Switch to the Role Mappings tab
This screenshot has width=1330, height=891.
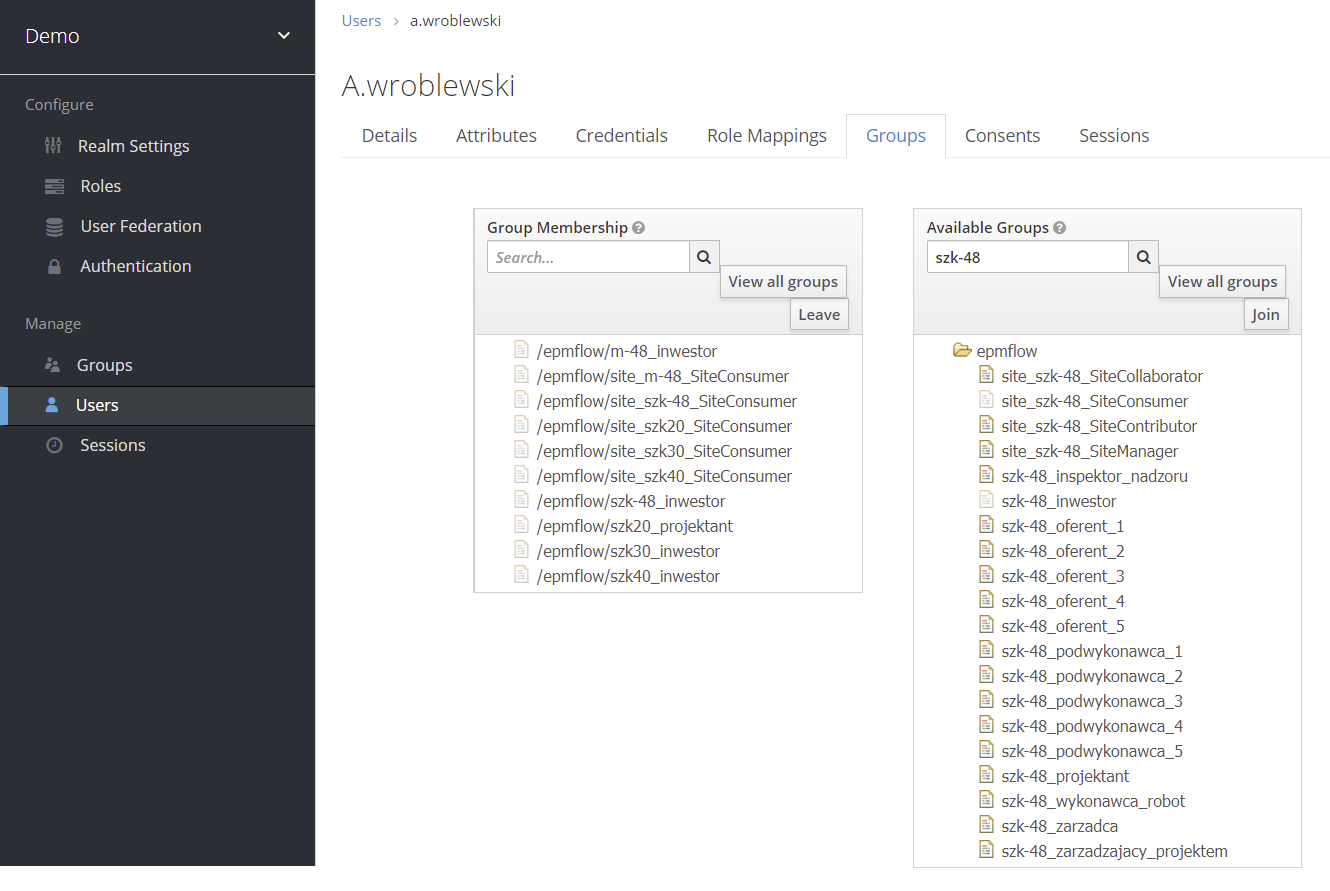coord(766,136)
